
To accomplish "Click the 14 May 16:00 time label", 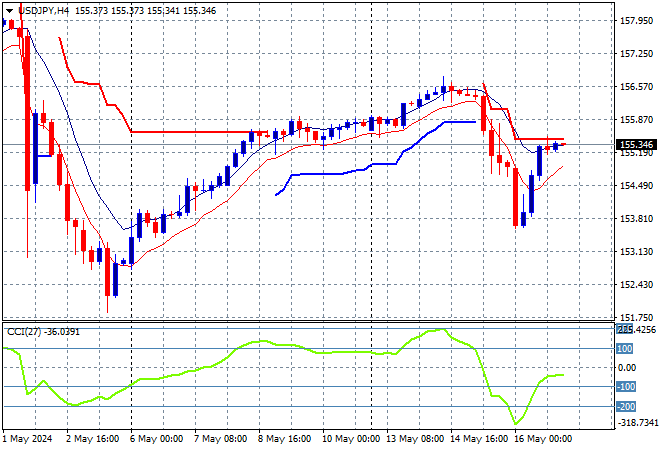I will coord(479,439).
